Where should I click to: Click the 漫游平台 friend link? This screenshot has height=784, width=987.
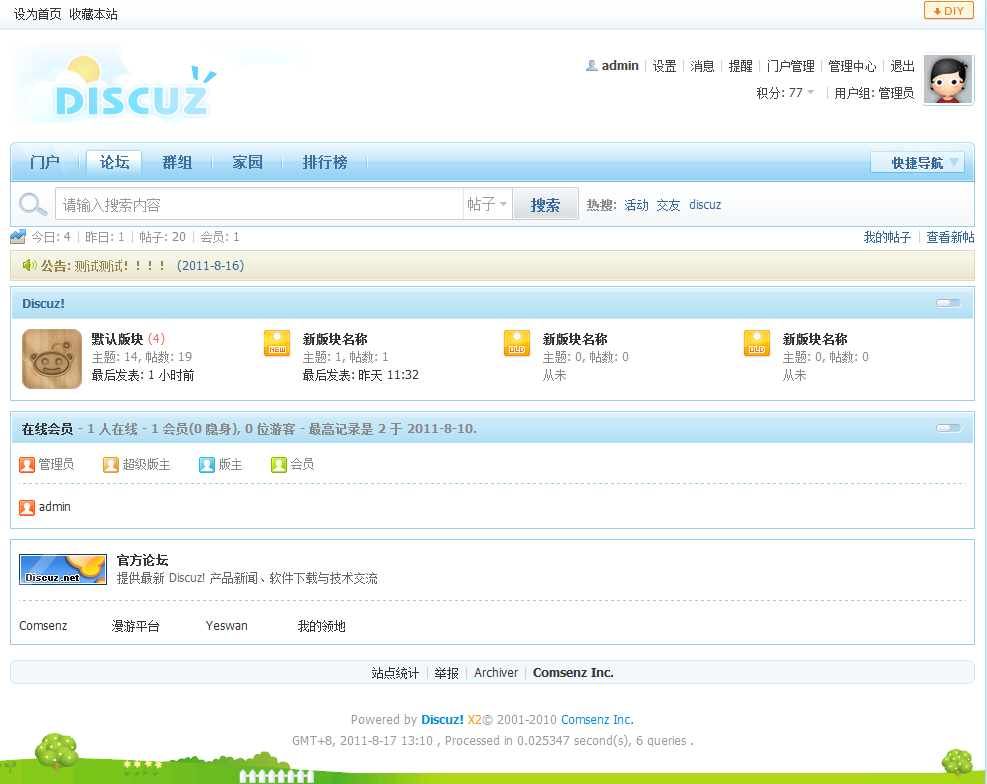[x=135, y=626]
